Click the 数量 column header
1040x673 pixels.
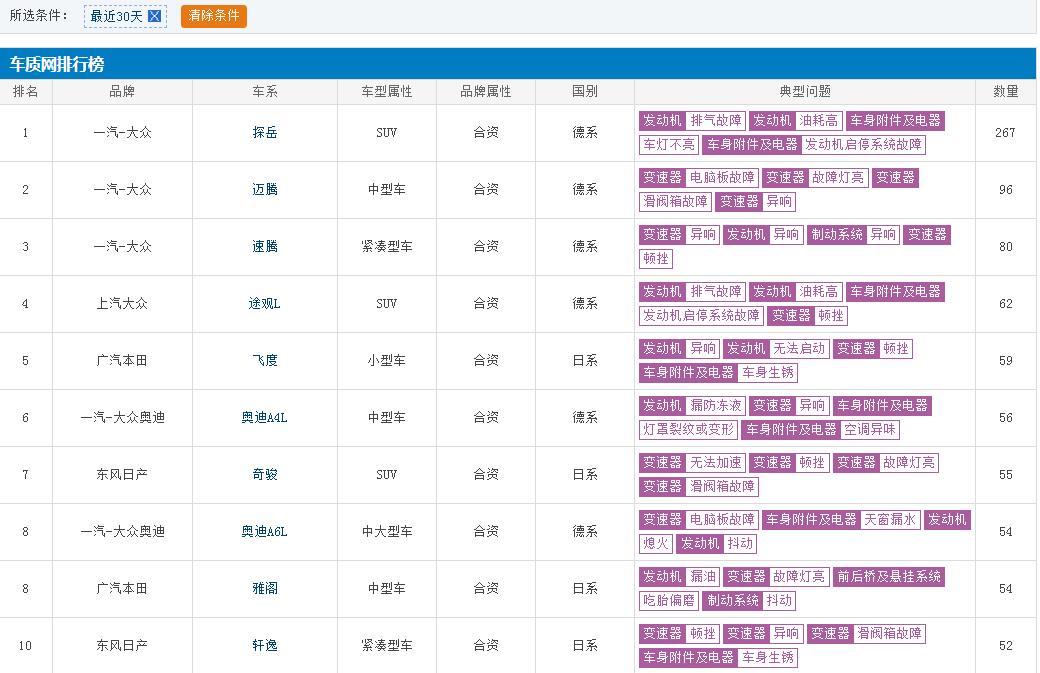point(1006,92)
